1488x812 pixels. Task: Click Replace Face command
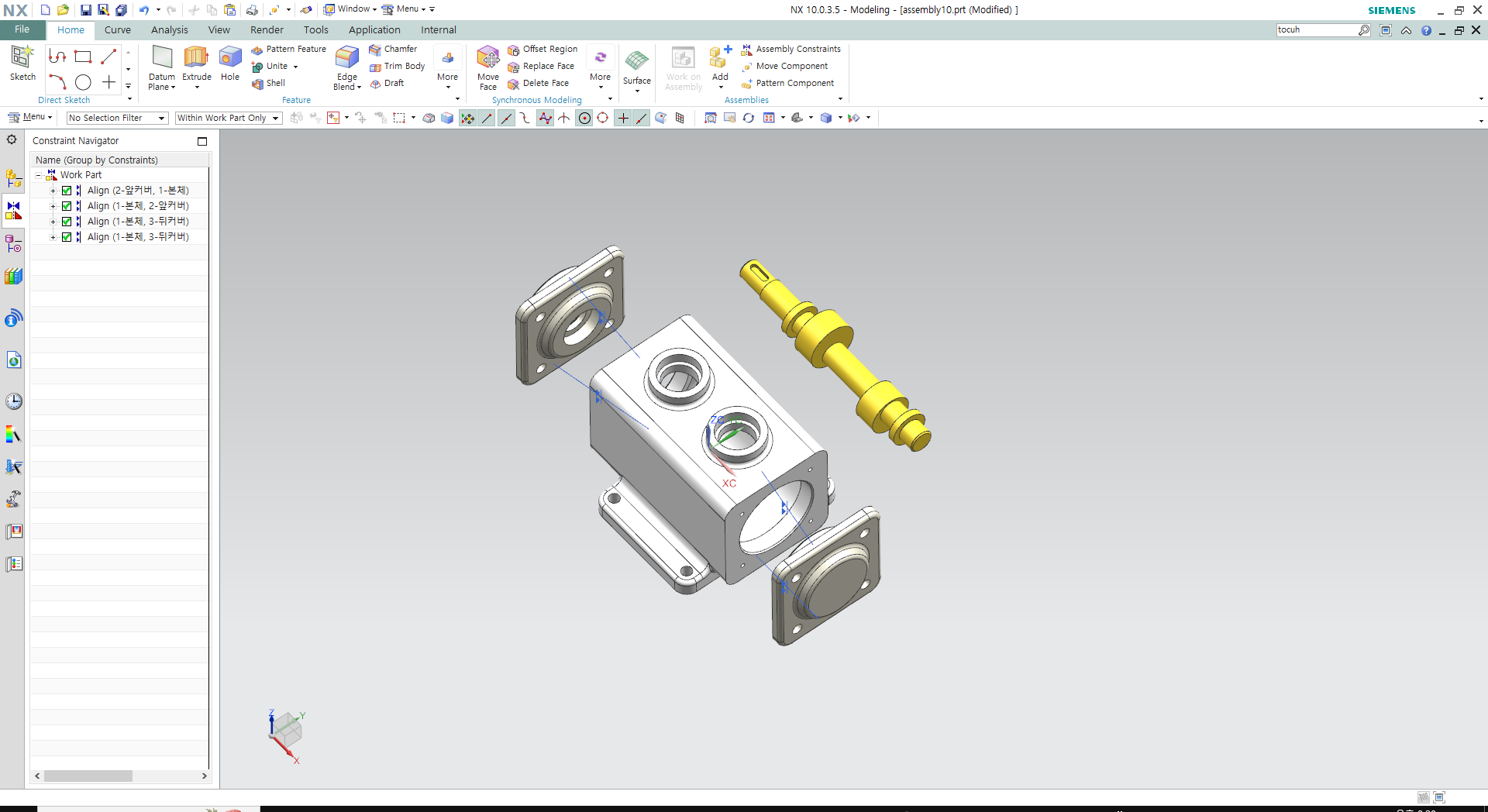pos(541,67)
